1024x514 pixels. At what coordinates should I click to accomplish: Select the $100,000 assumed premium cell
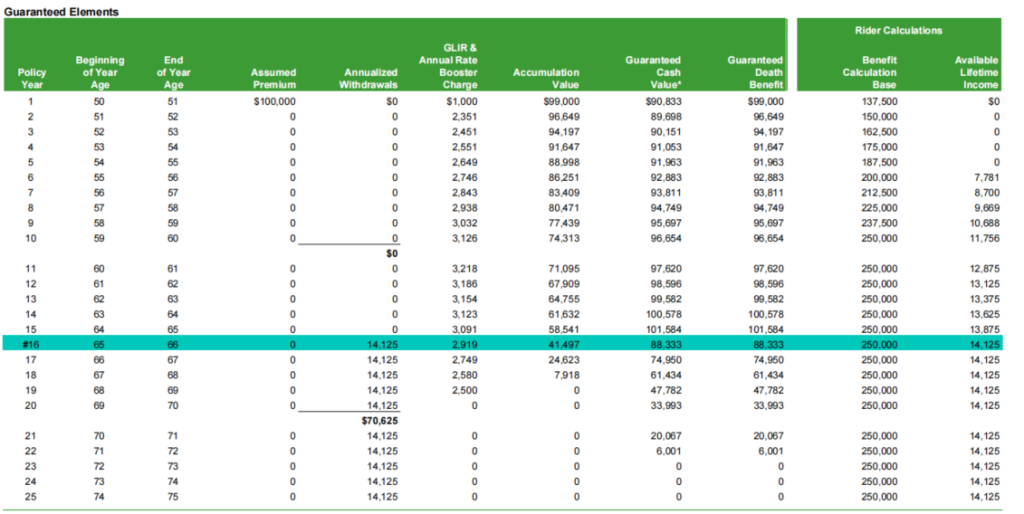tap(276, 102)
